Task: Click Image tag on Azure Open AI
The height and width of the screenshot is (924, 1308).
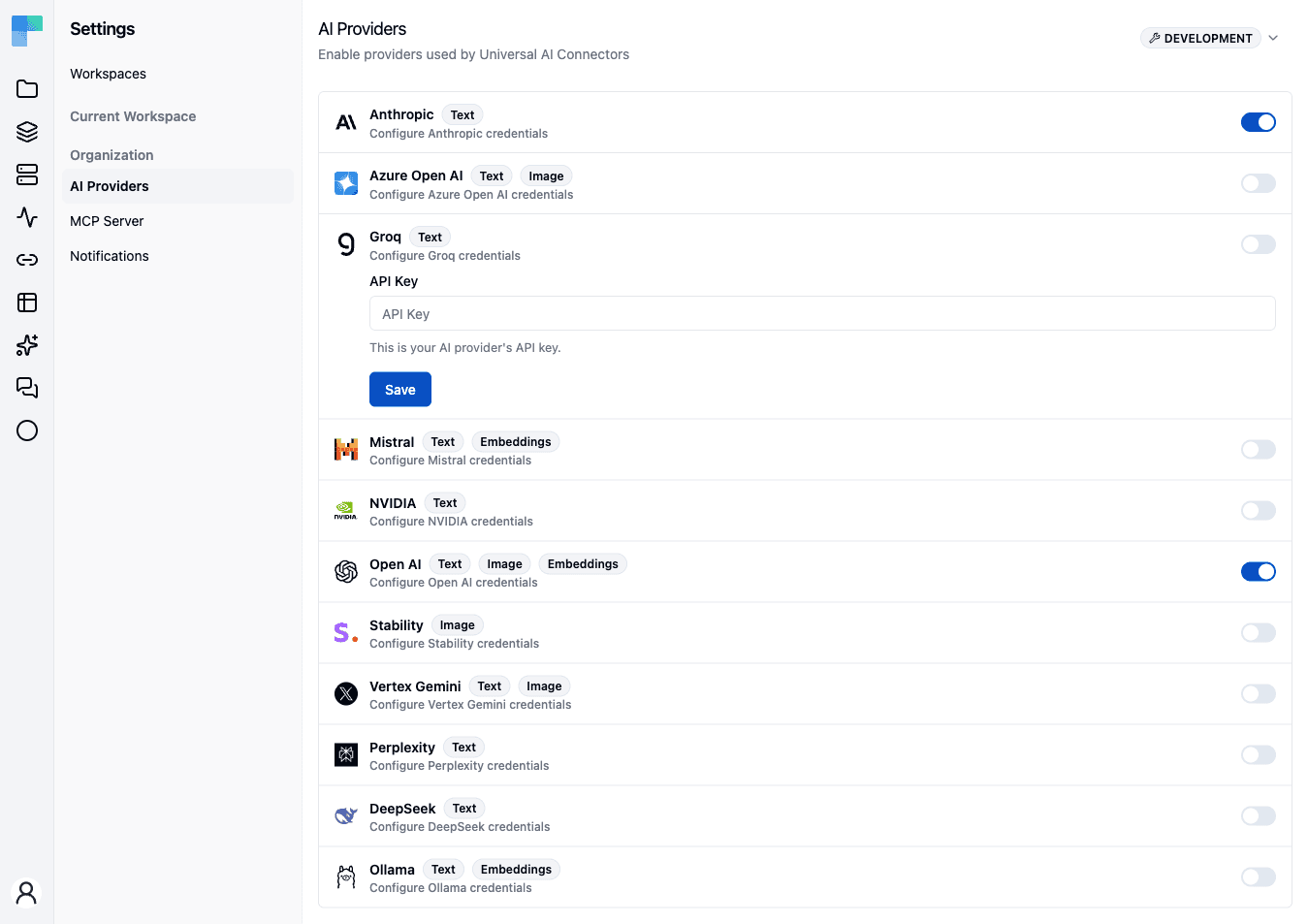Action: tap(546, 176)
